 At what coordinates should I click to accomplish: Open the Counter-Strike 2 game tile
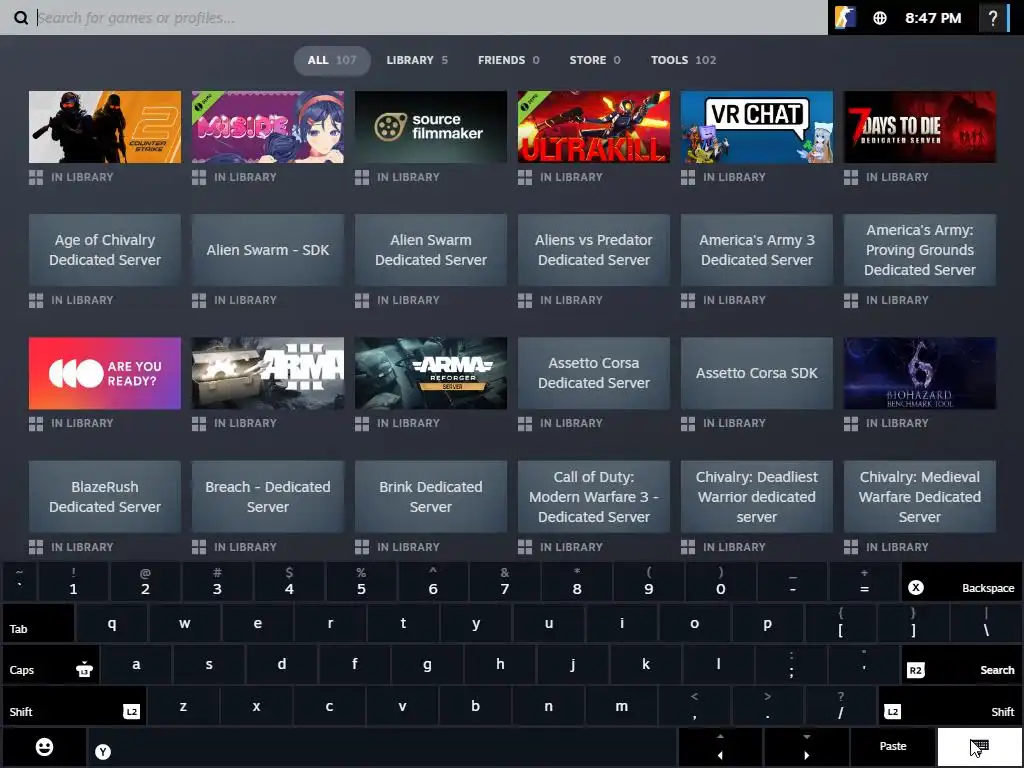click(x=104, y=127)
